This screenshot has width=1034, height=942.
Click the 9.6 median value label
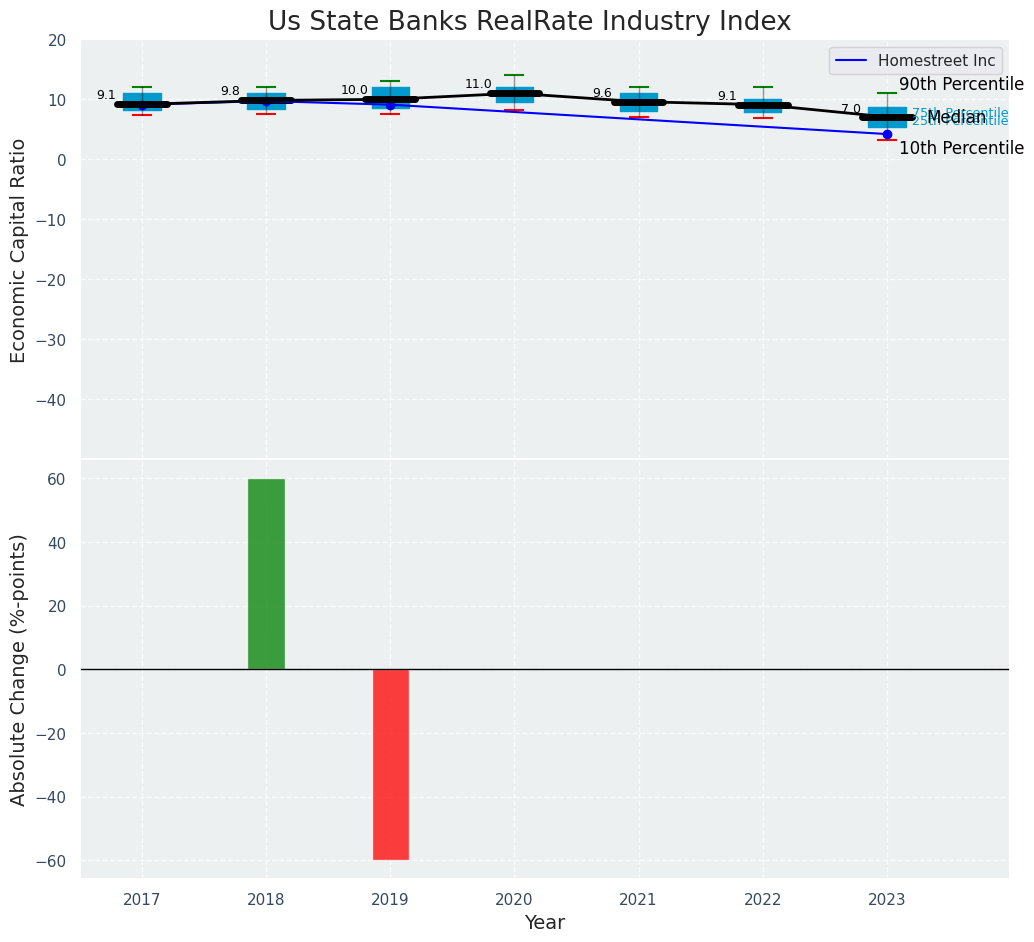click(x=602, y=94)
